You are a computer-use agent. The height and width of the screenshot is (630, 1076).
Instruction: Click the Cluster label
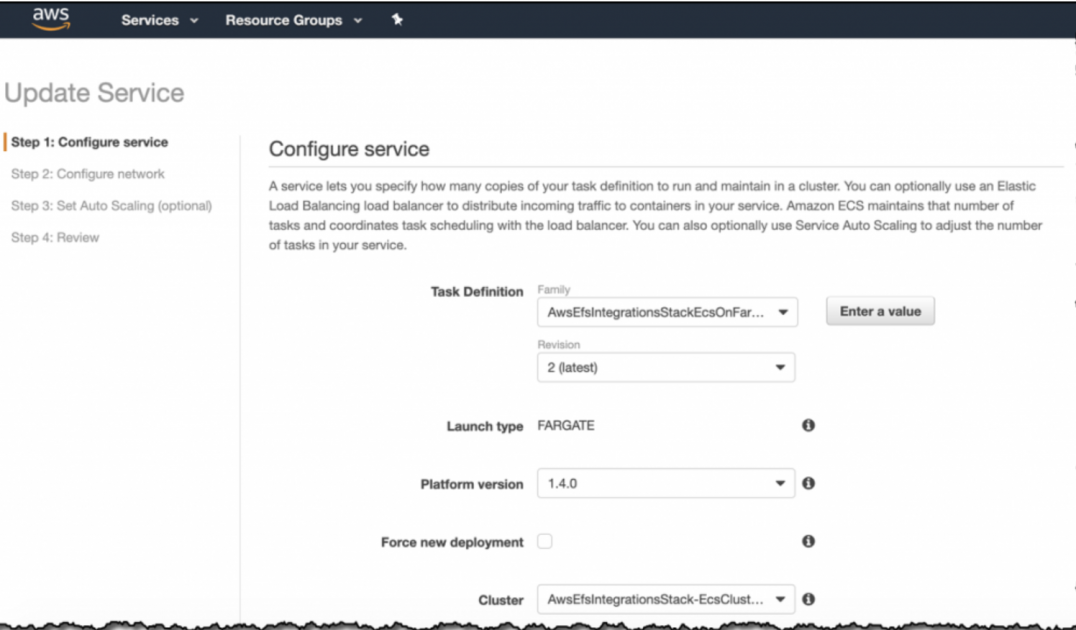[501, 600]
